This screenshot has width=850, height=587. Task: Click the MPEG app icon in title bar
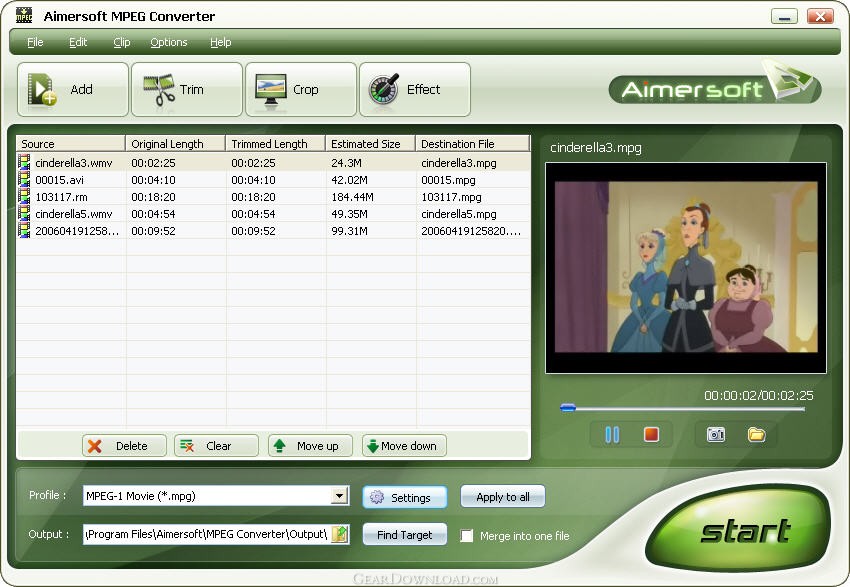point(24,16)
